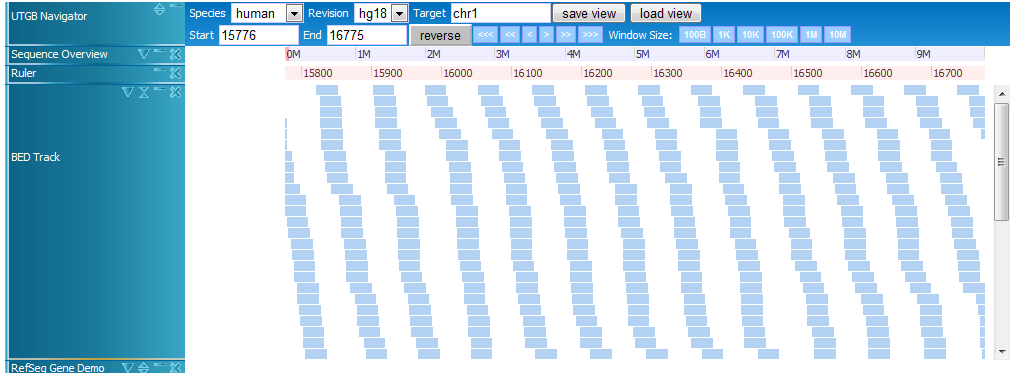Open the Species dropdown

295,13
